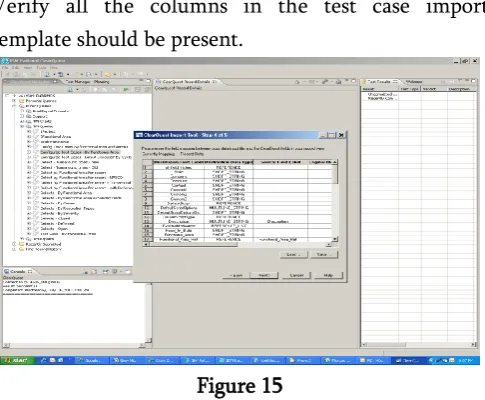The image size is (485, 400).
Task: Open the Windows Start menu
Action: [17, 360]
